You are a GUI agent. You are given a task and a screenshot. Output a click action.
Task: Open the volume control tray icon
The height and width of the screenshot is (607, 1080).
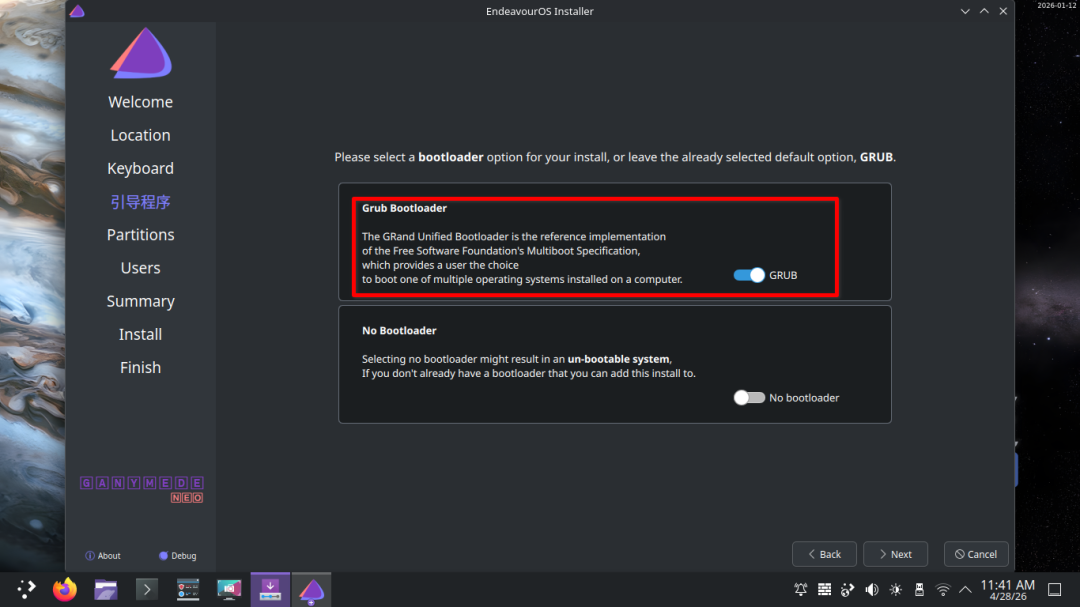click(872, 589)
